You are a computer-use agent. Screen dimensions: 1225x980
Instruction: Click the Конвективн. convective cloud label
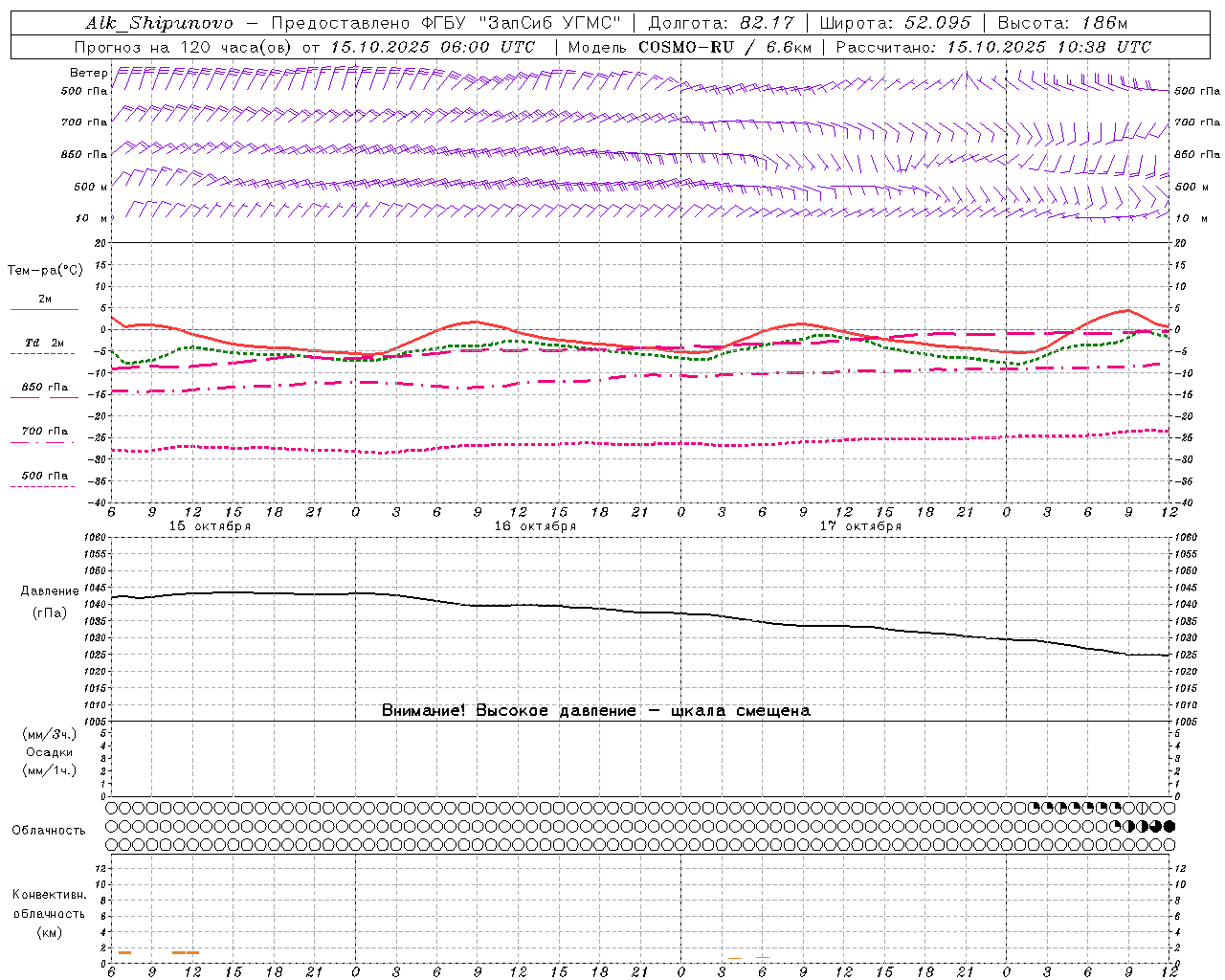[49, 895]
